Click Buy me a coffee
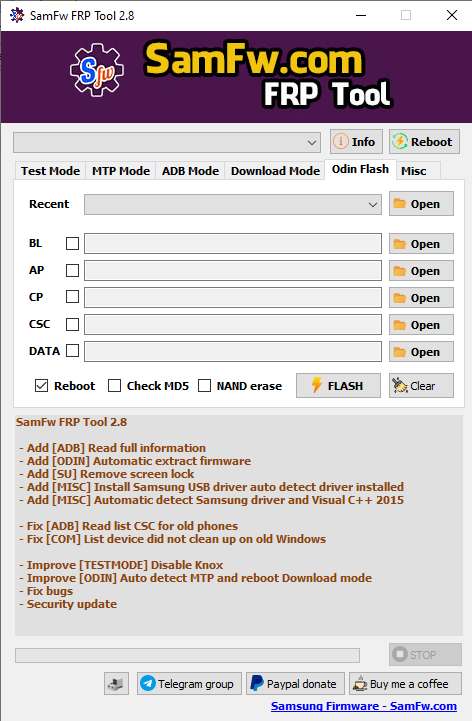This screenshot has height=721, width=472. [x=405, y=684]
